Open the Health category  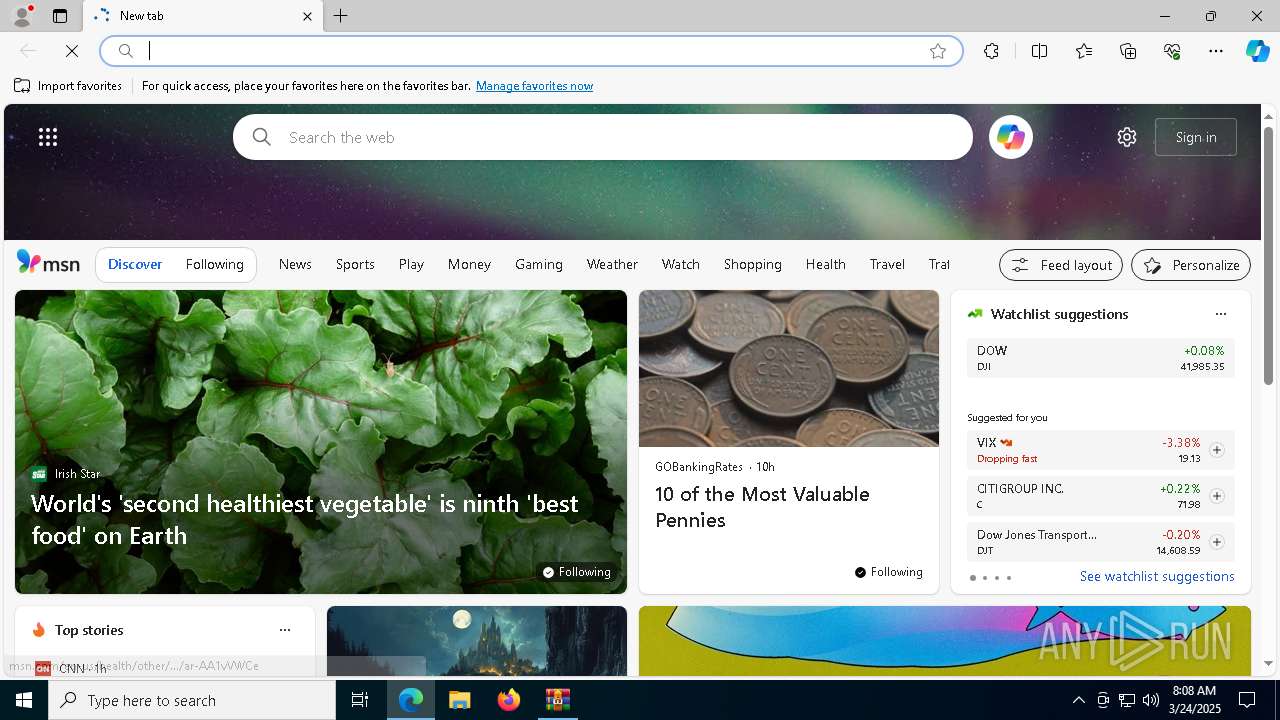coord(826,264)
